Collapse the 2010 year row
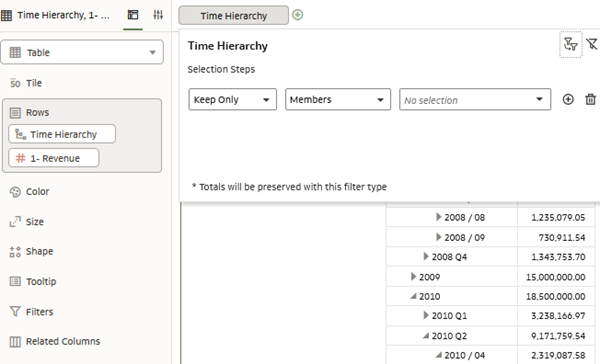 tap(413, 296)
